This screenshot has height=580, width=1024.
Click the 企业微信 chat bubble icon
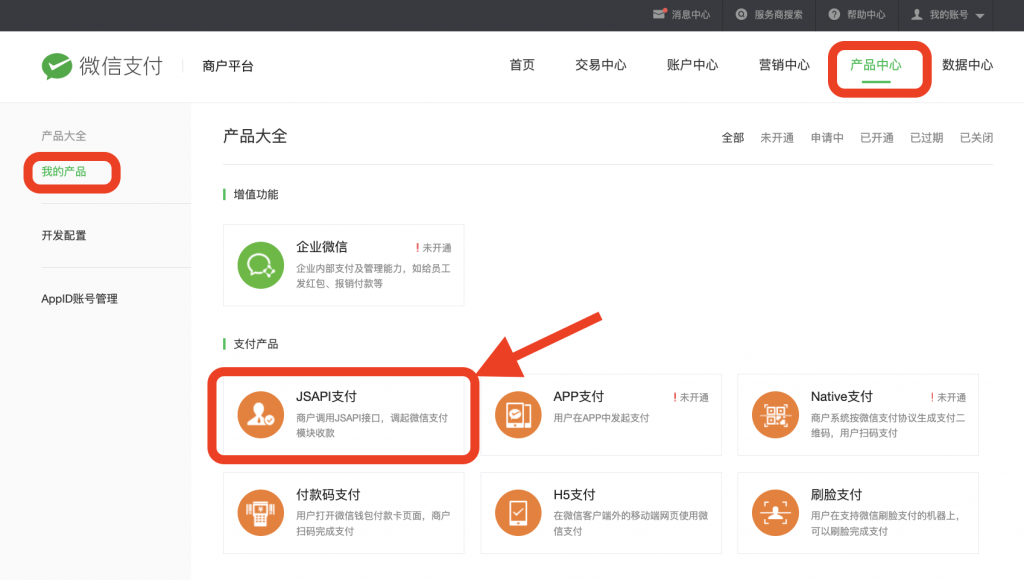[260, 264]
